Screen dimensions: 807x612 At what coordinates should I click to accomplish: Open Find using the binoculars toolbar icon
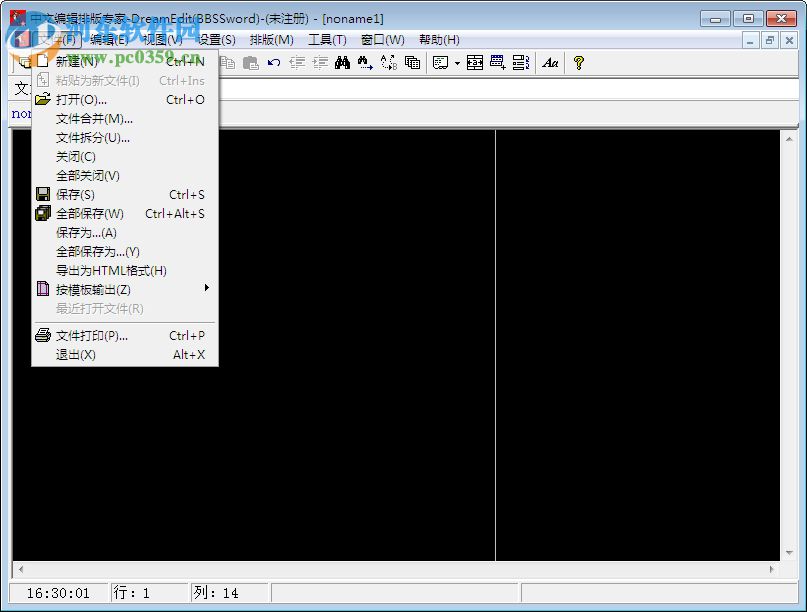(x=340, y=62)
